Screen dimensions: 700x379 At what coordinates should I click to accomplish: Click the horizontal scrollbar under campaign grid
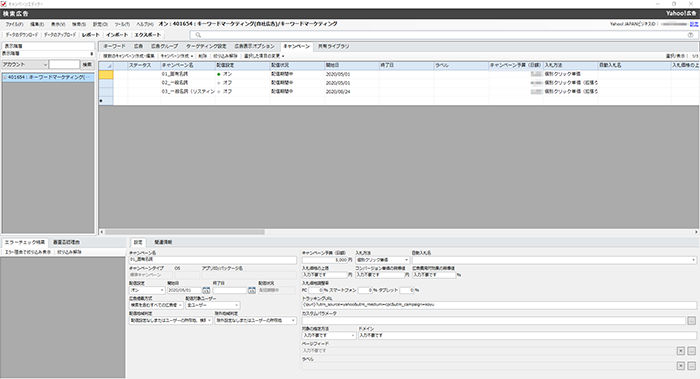(185, 232)
